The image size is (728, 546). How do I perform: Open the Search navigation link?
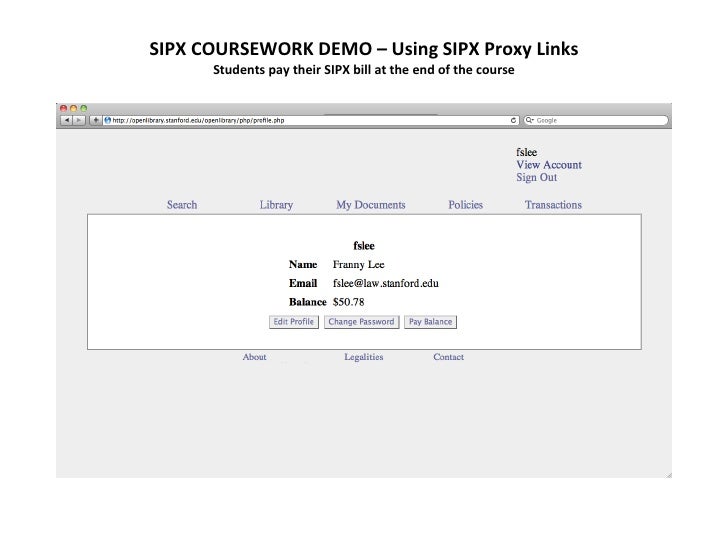coord(182,205)
